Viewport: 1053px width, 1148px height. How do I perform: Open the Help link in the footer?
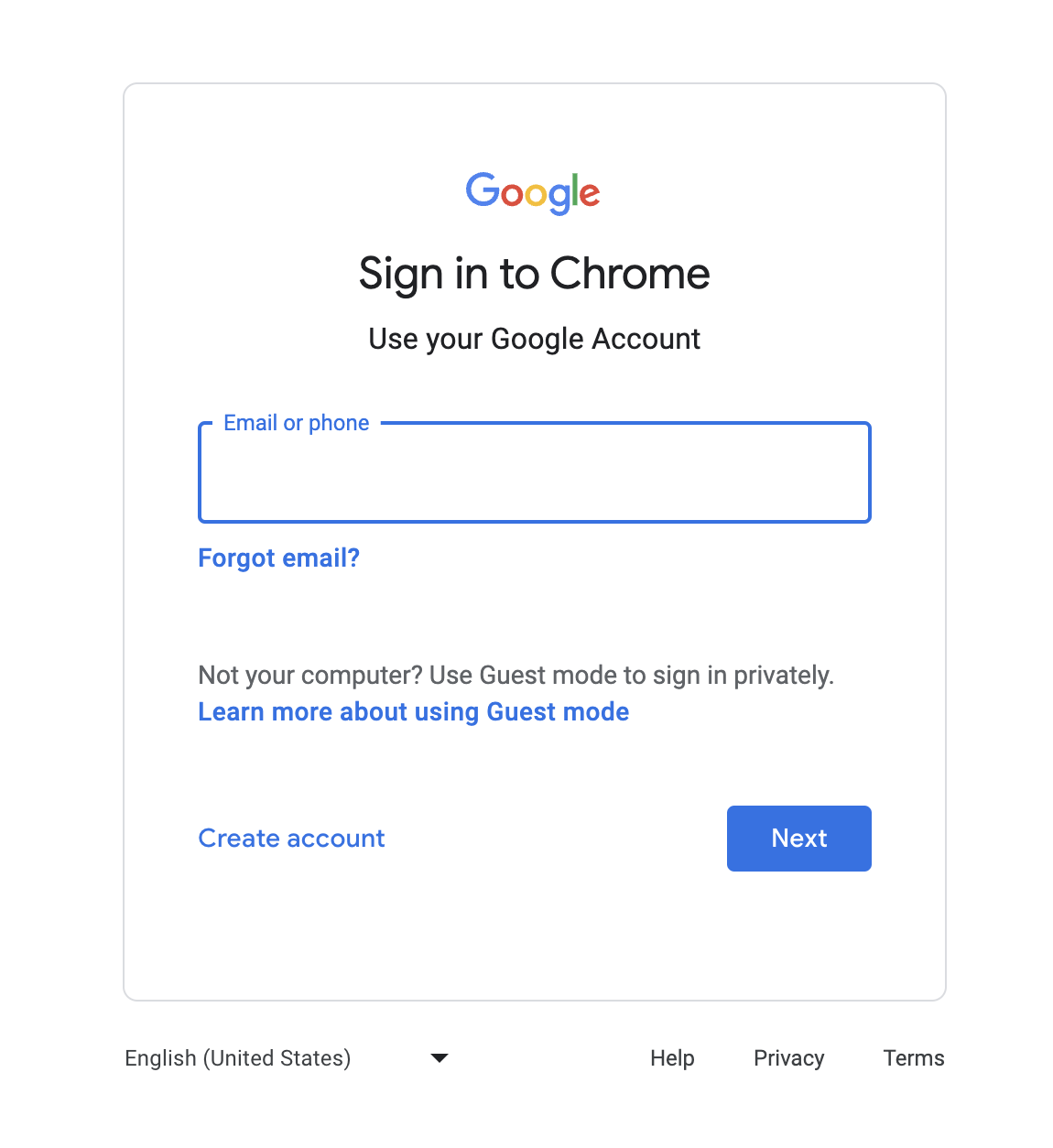pos(672,1058)
